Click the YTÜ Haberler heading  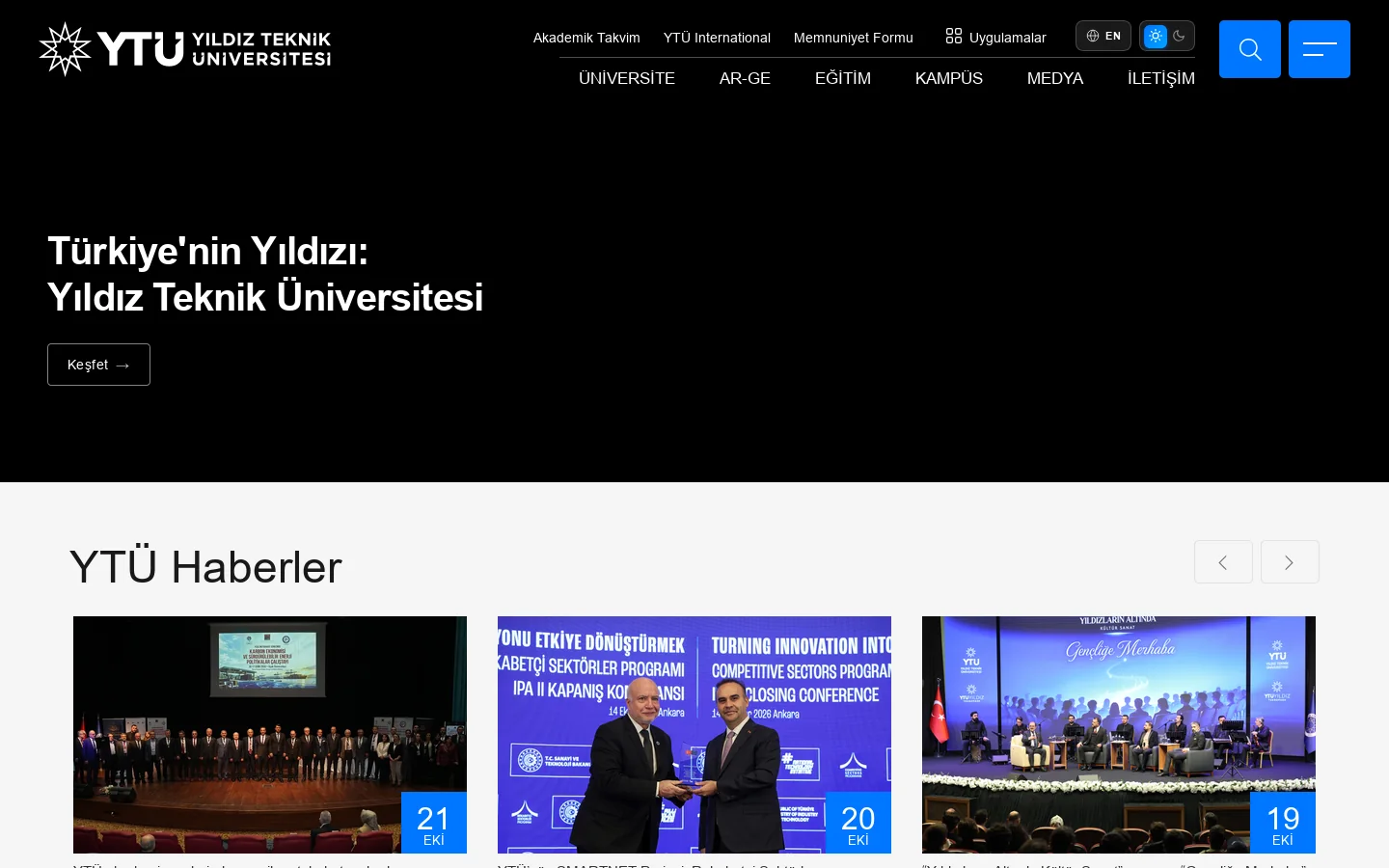[205, 567]
